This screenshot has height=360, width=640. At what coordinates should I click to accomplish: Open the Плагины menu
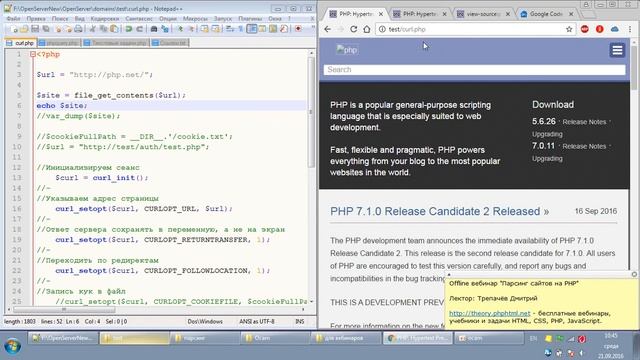click(250, 19)
